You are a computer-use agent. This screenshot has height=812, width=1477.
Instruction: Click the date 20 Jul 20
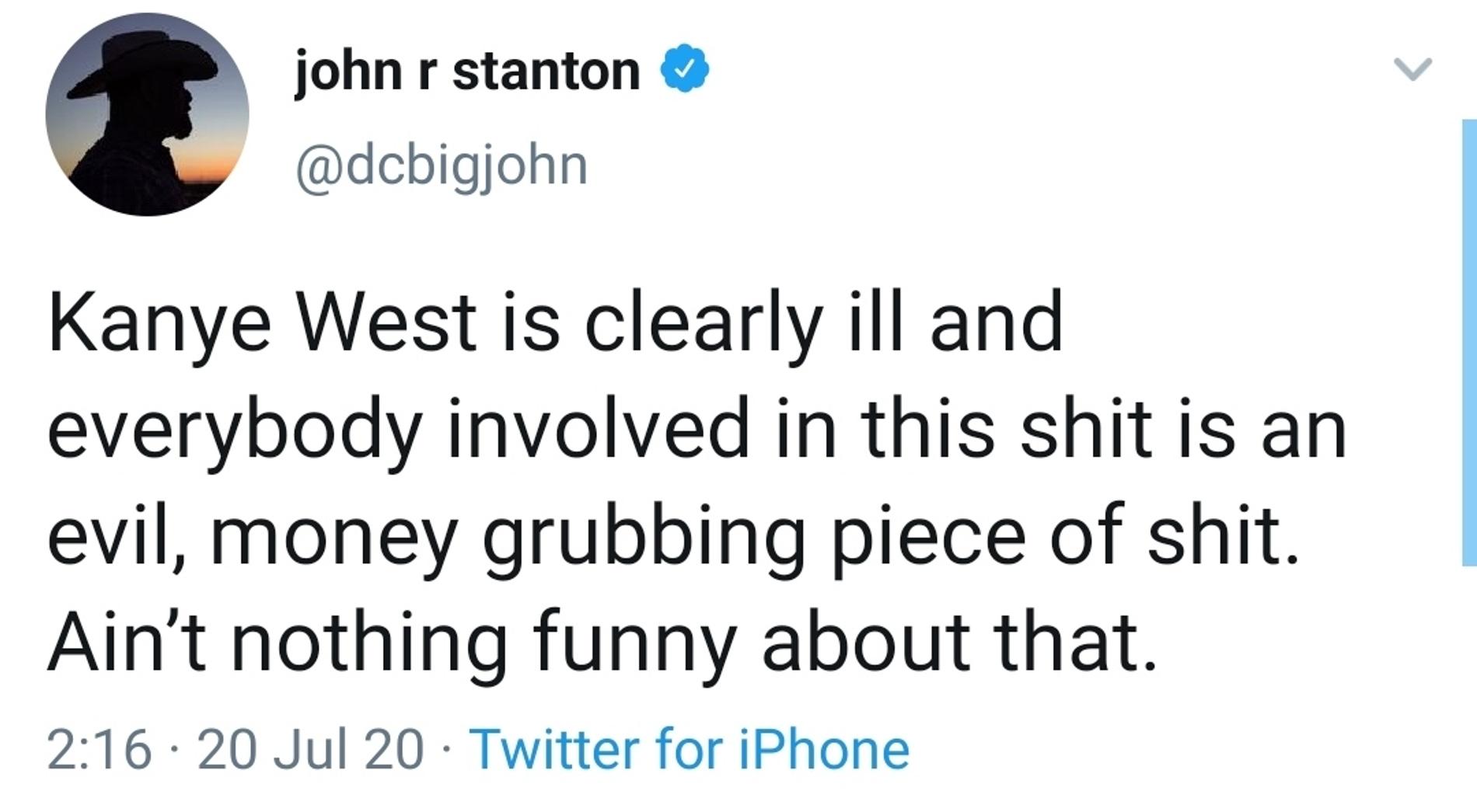(311, 750)
